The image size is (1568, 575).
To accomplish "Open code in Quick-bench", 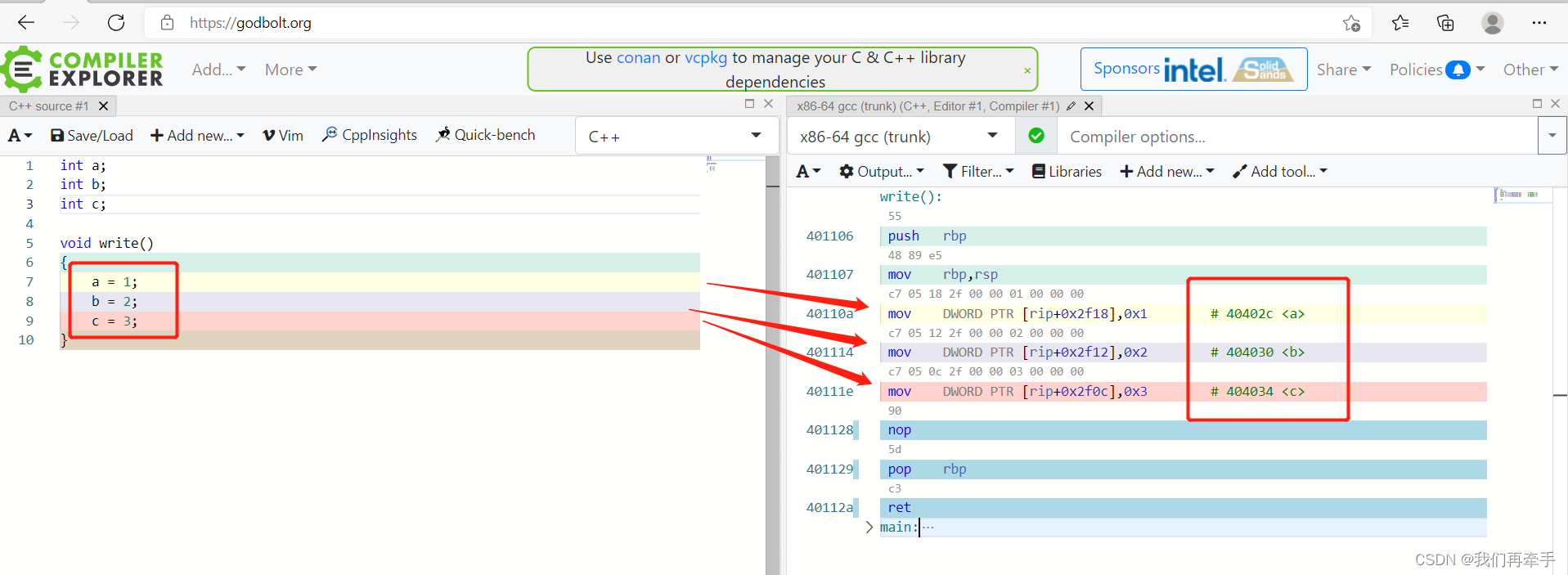I will point(486,135).
